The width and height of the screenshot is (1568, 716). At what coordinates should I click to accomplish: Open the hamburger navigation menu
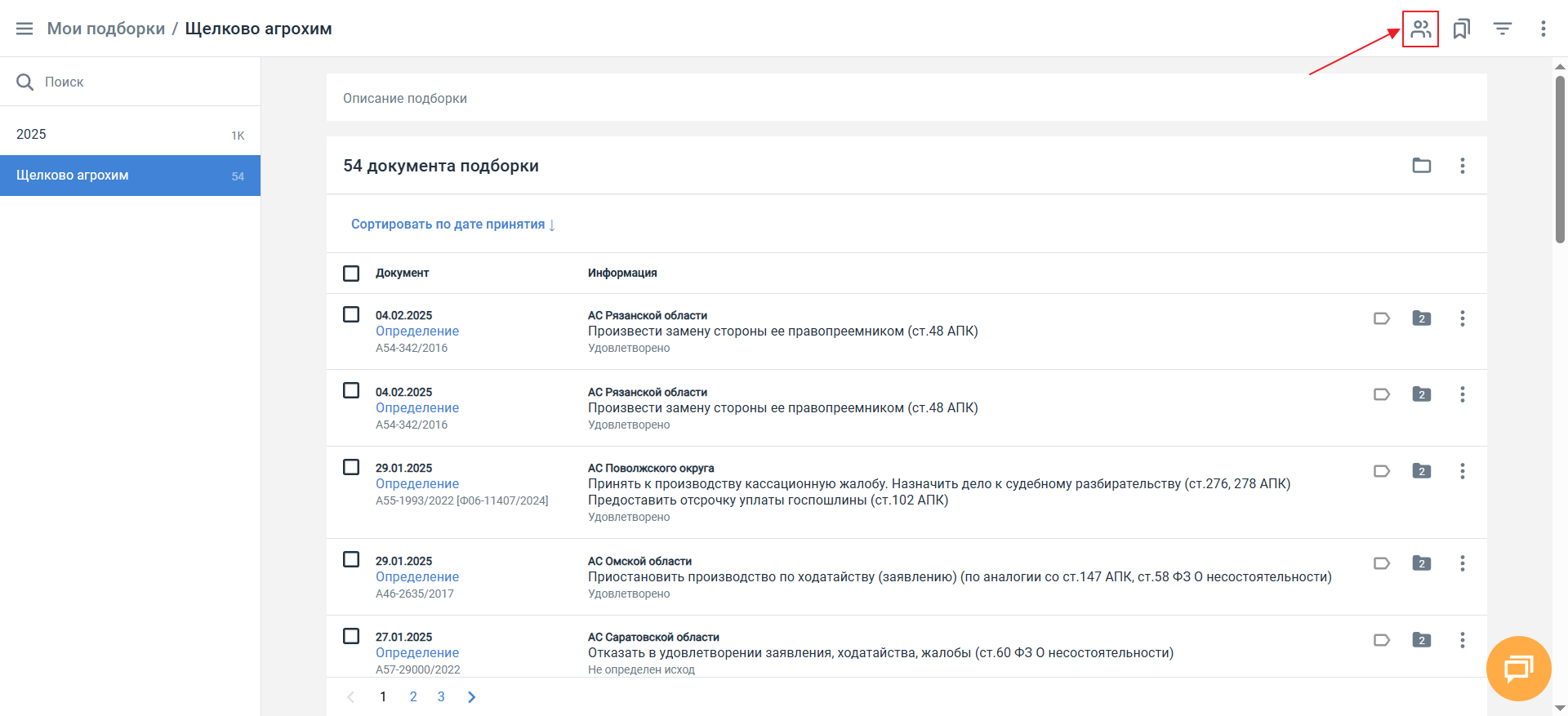click(x=24, y=29)
